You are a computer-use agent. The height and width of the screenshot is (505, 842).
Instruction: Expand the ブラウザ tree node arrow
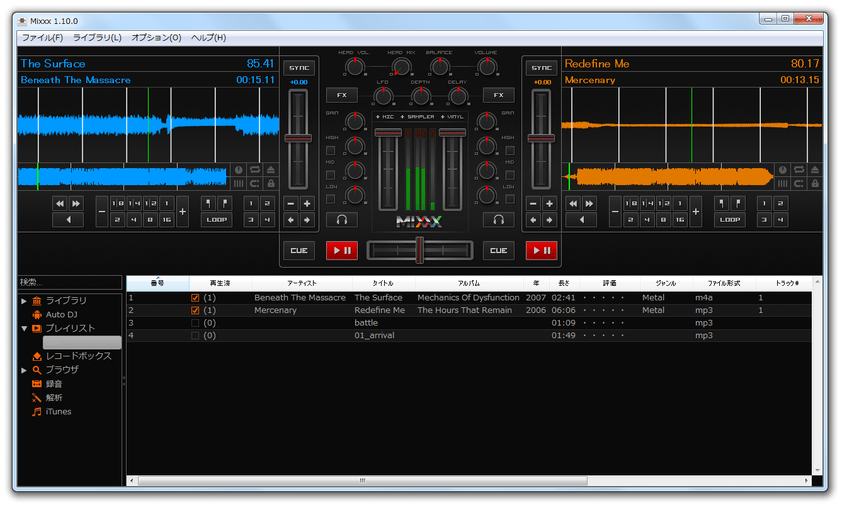pyautogui.click(x=24, y=370)
